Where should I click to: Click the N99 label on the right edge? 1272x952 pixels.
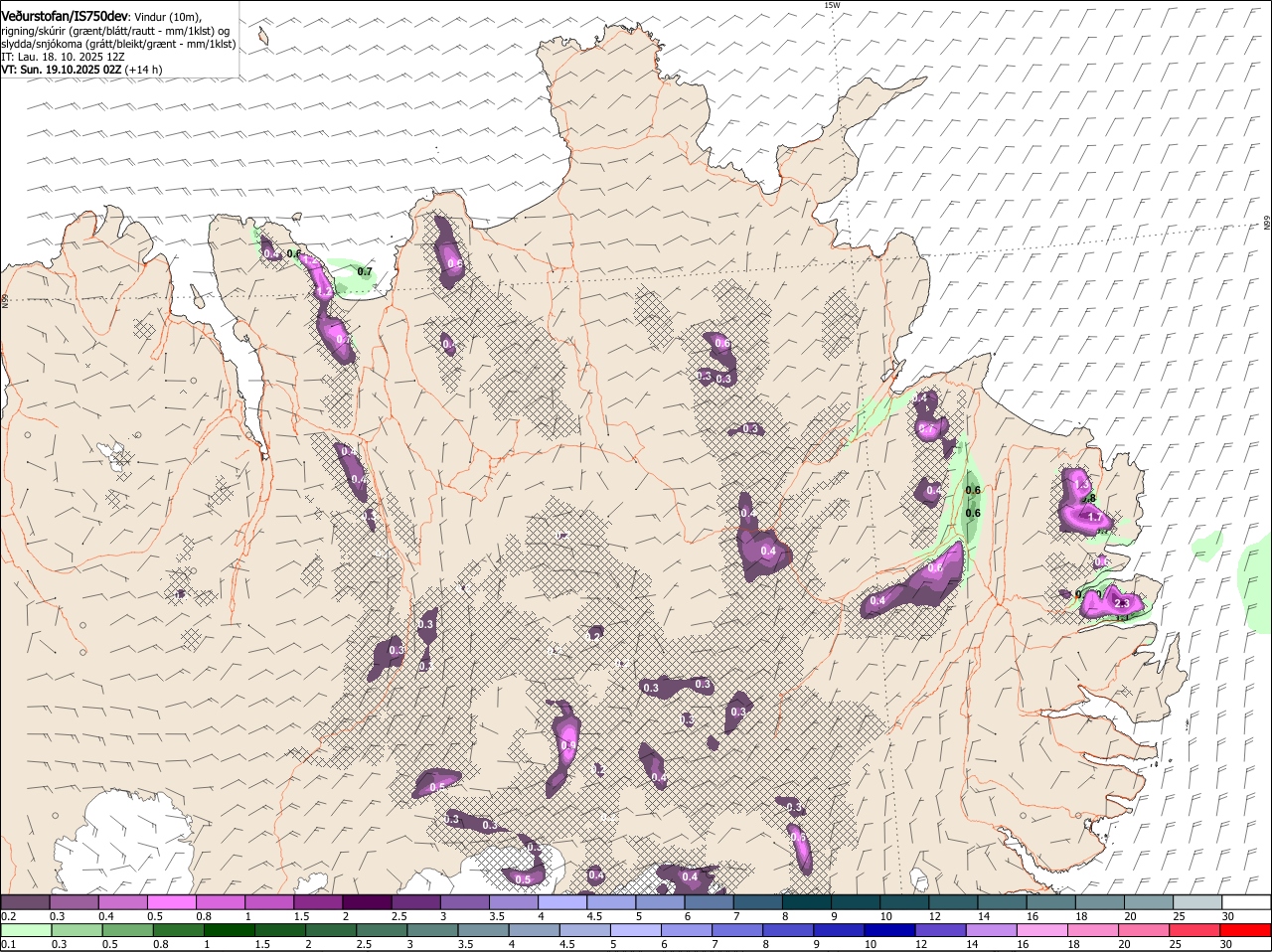(x=1267, y=224)
